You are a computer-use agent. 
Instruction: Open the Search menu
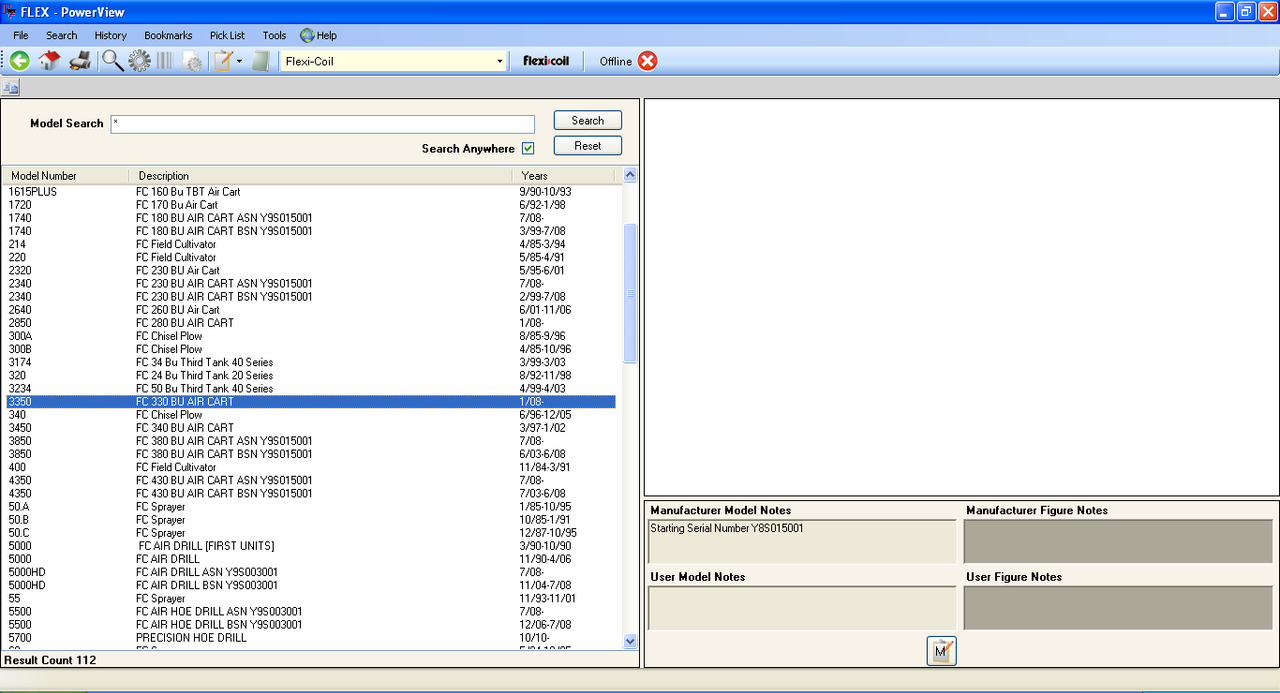point(61,35)
